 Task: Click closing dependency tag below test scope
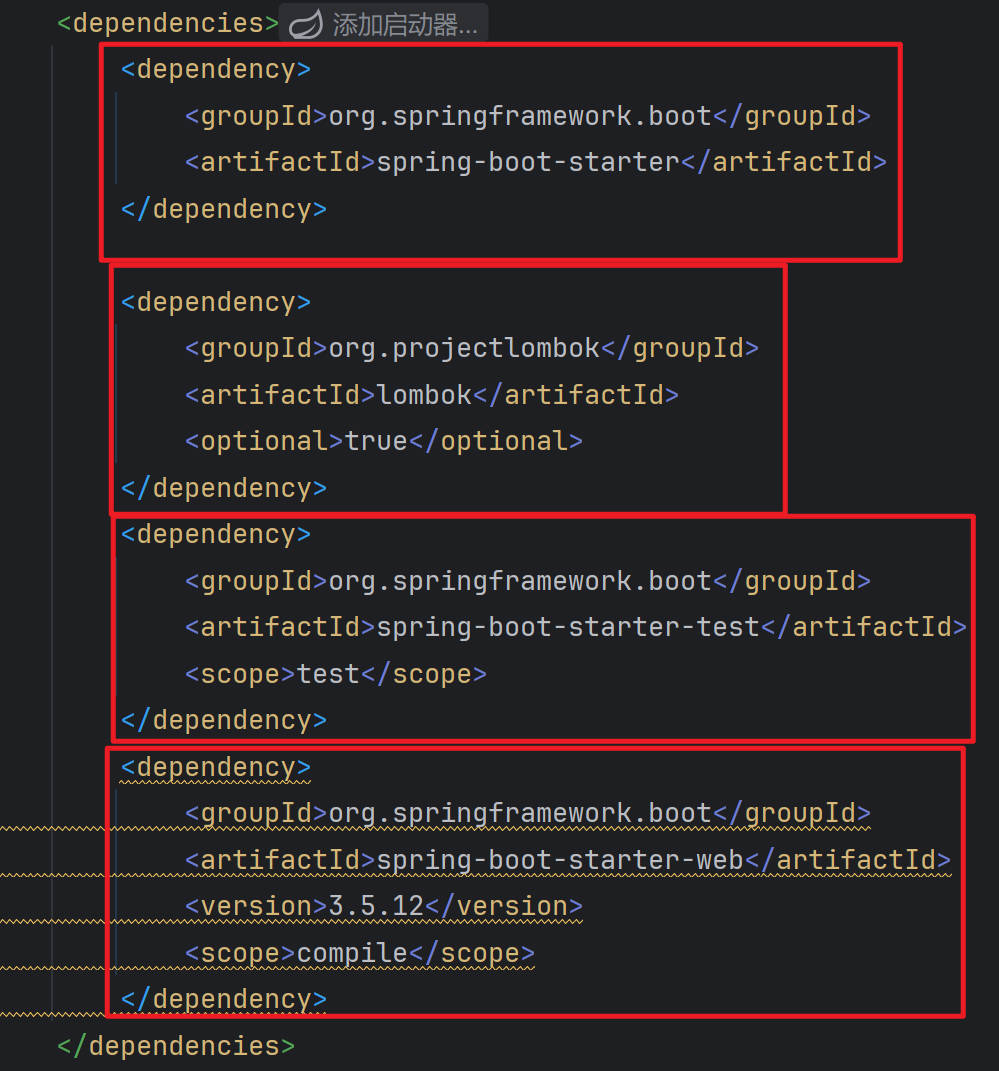tap(224, 720)
